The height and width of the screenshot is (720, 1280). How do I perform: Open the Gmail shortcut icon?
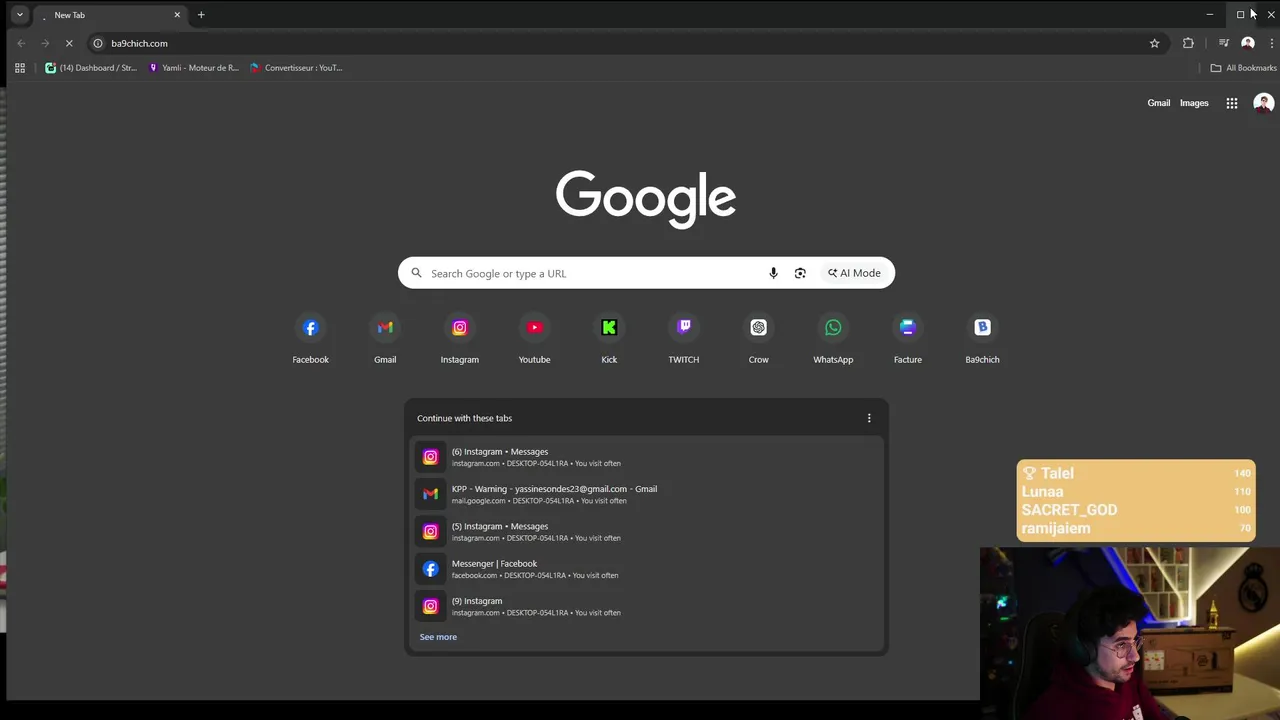point(385,328)
